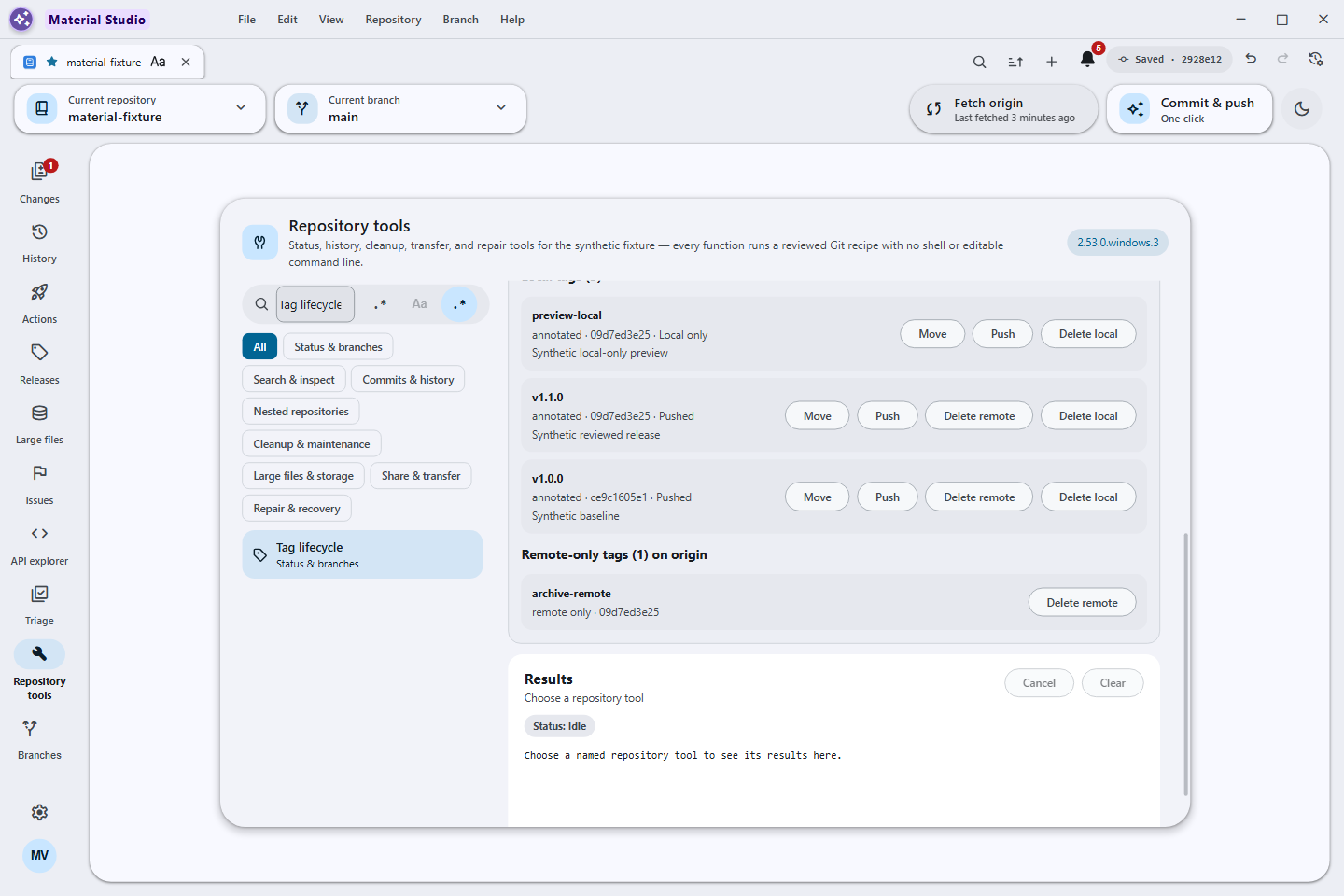Click the redo arrow icon

tap(1283, 59)
